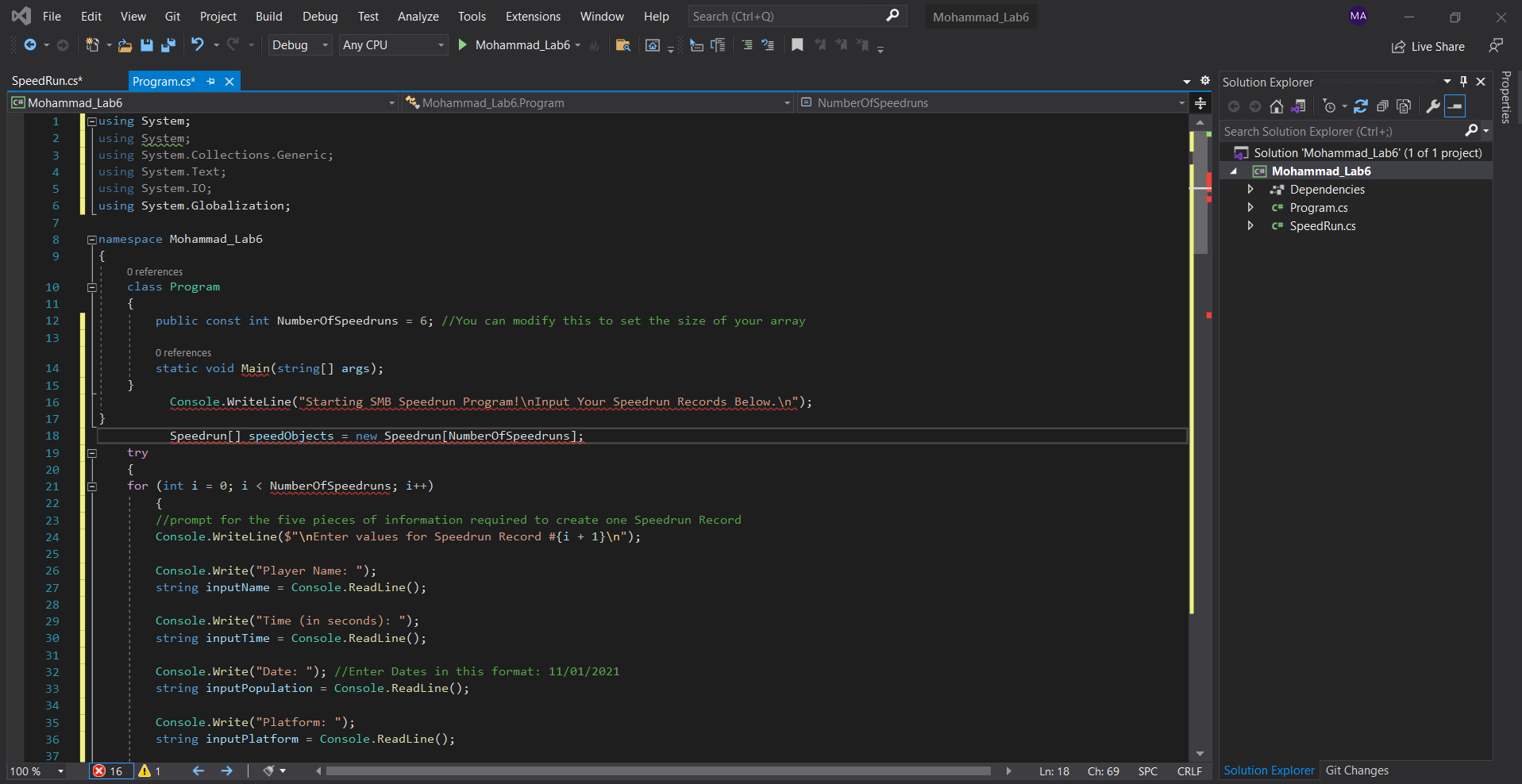Switch to the Git Changes tab
1522x784 pixels.
click(1357, 771)
